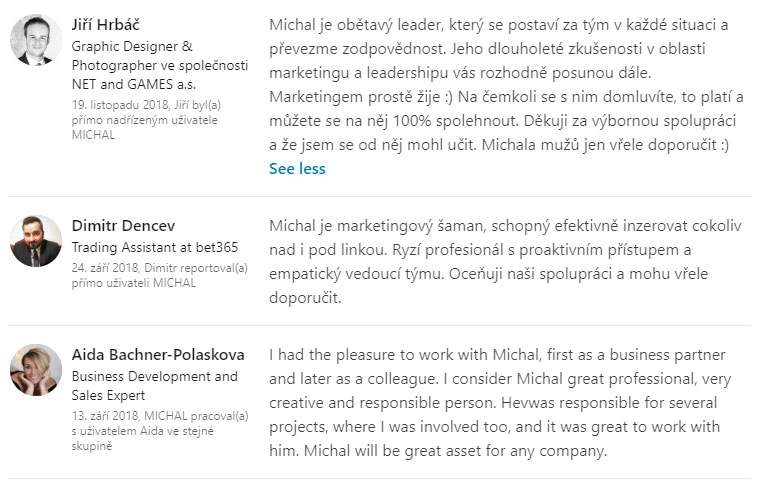Select Business Development and Sales Expert headline
759x487 pixels.
click(x=154, y=386)
